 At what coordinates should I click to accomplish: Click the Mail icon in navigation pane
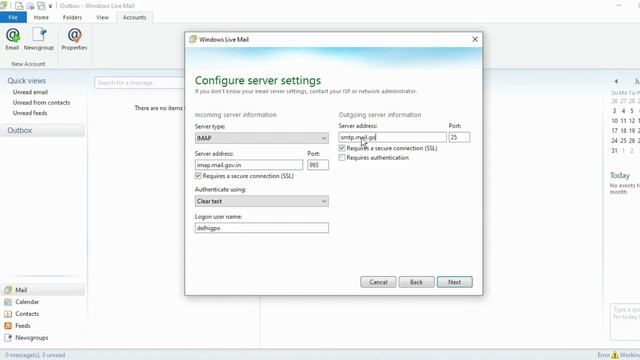pos(8,290)
